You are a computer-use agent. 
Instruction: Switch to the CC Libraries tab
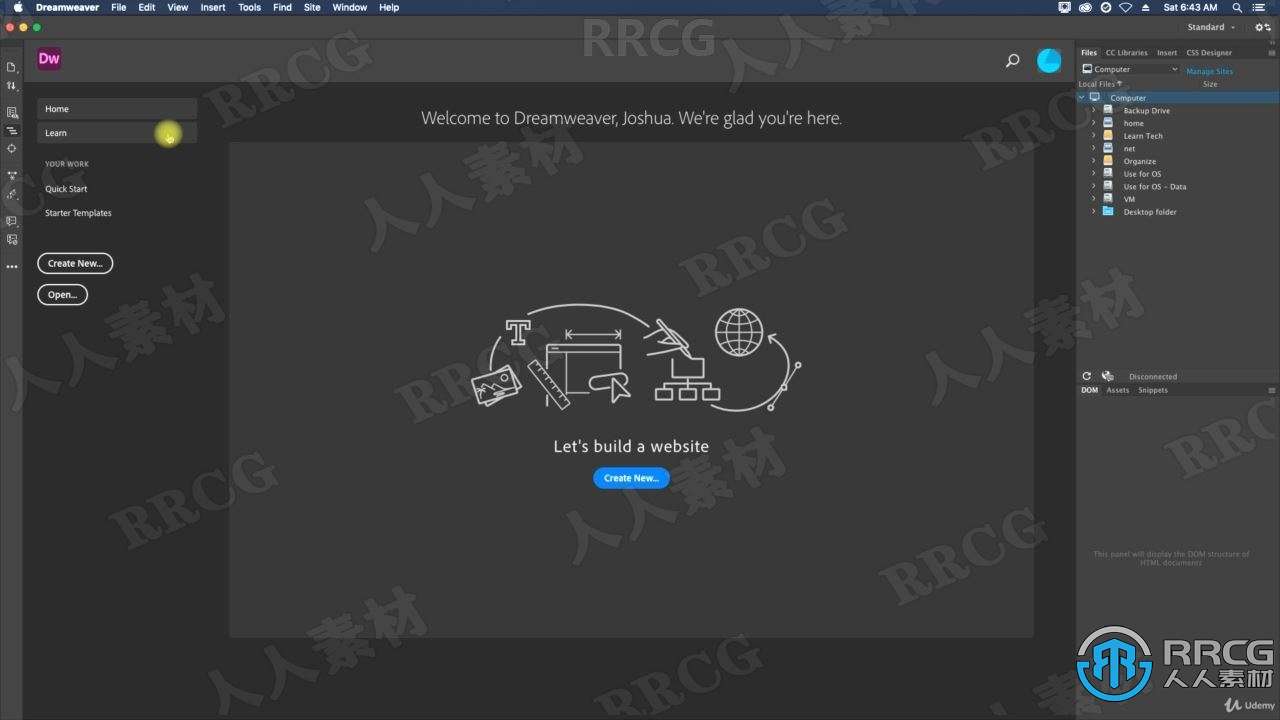pos(1126,52)
